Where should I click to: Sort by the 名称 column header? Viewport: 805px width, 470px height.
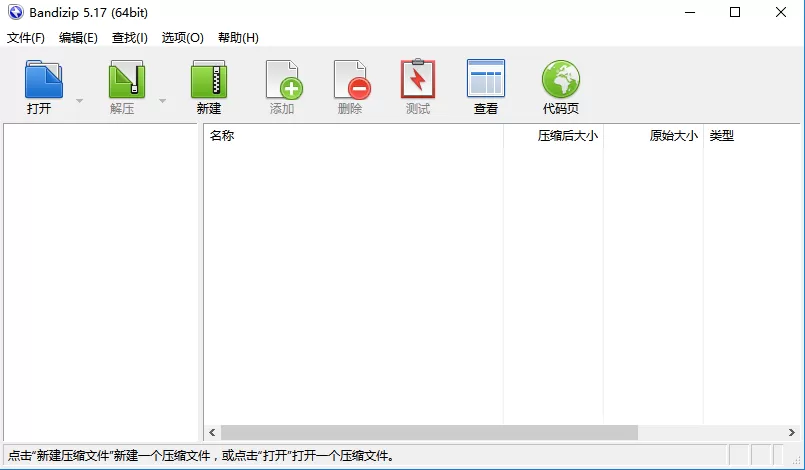(x=353, y=136)
